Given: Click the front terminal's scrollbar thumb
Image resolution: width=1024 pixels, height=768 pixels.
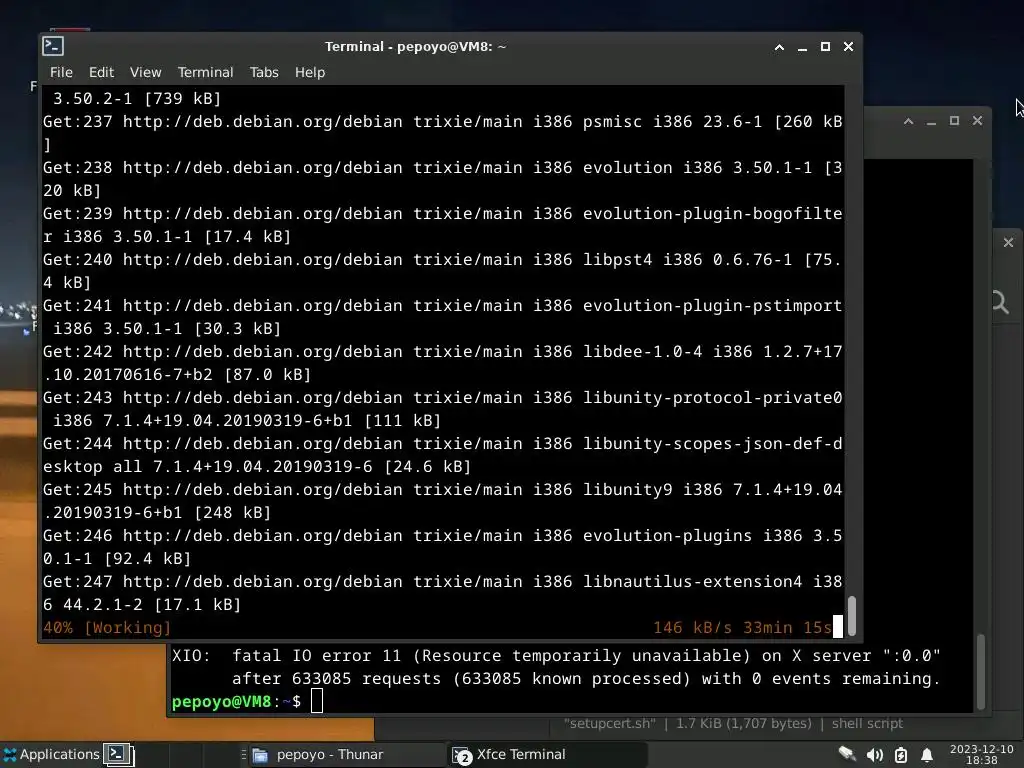Looking at the screenshot, I should click(x=852, y=615).
